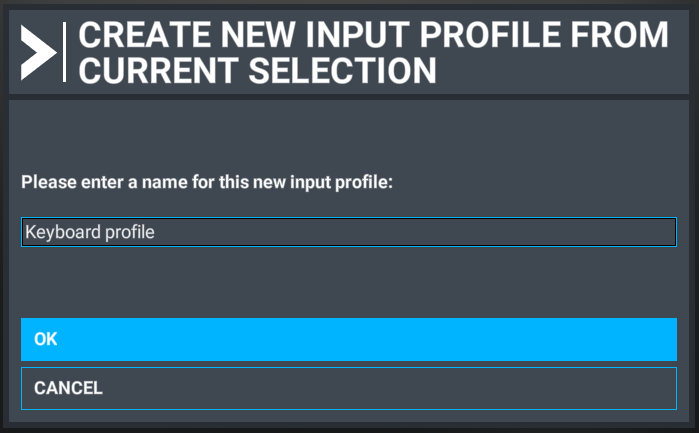Click the "OK" label text on blue button

[x=45, y=339]
